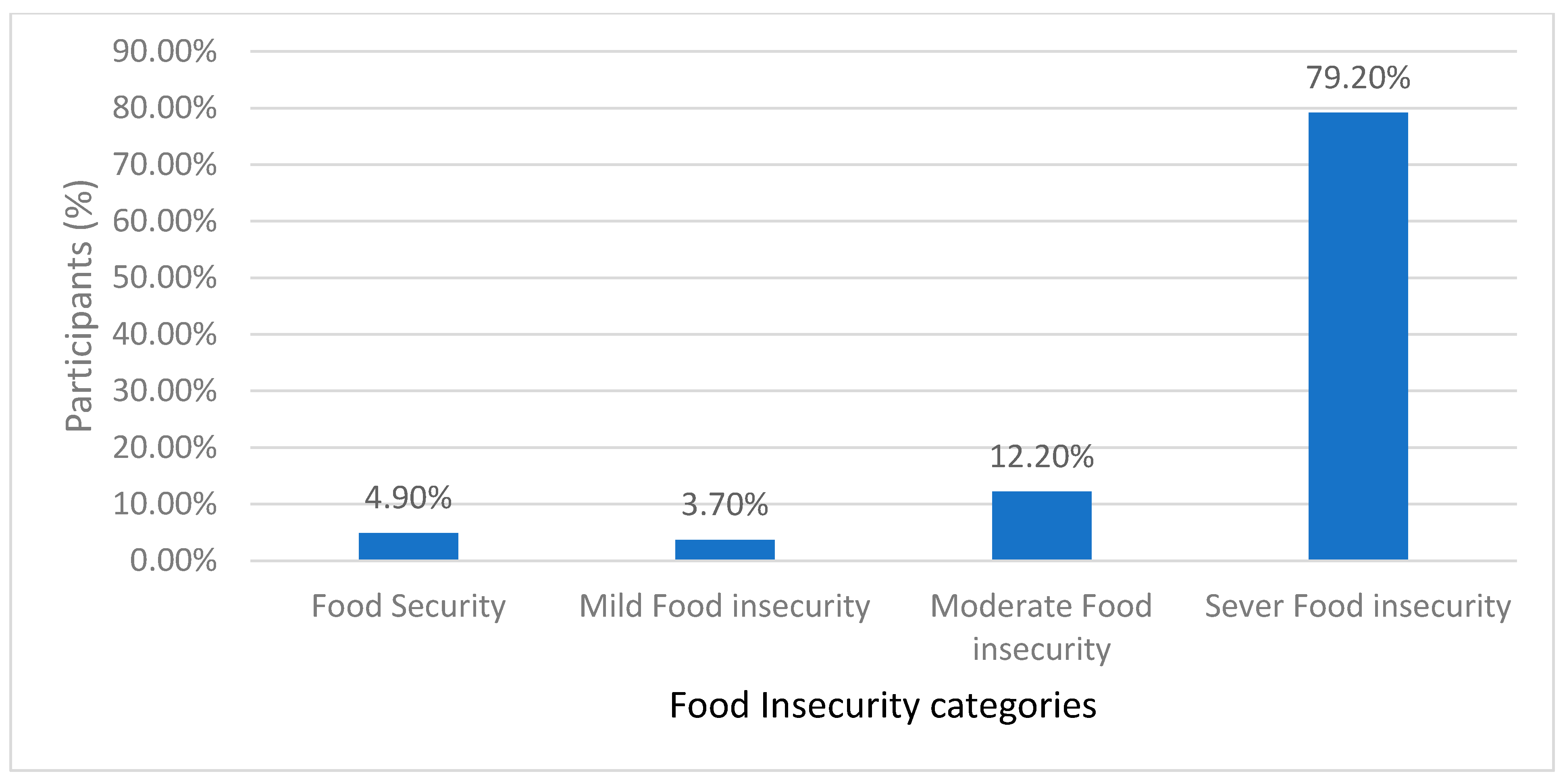Select the 50.00% axis tick label
The height and width of the screenshot is (784, 1567).
164,277
